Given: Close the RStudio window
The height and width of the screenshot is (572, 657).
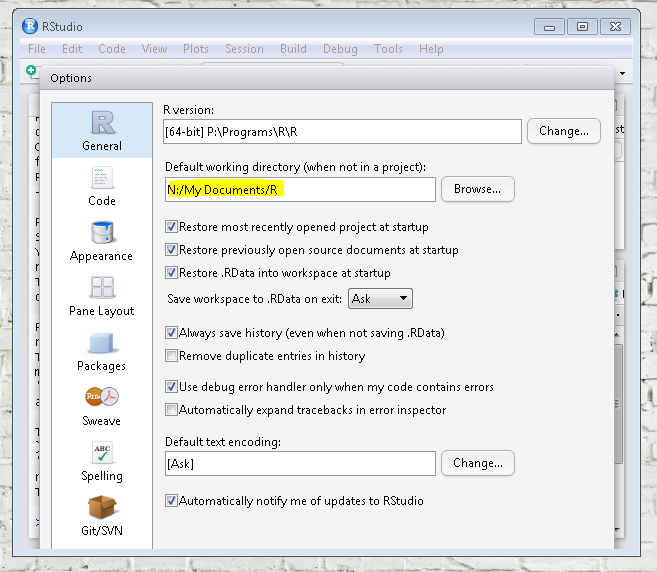Looking at the screenshot, I should pyautogui.click(x=615, y=27).
